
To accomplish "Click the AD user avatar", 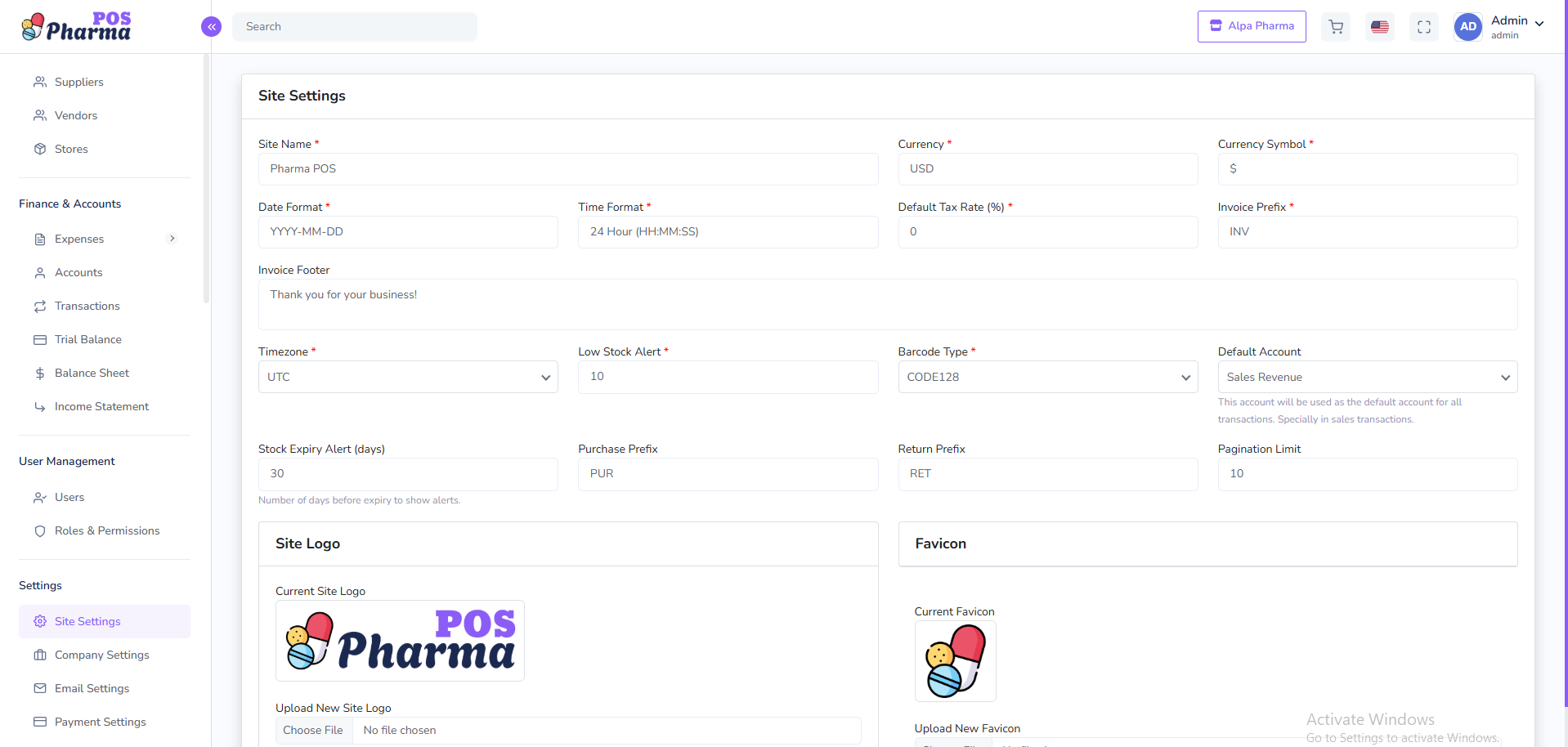I will pos(1468,27).
